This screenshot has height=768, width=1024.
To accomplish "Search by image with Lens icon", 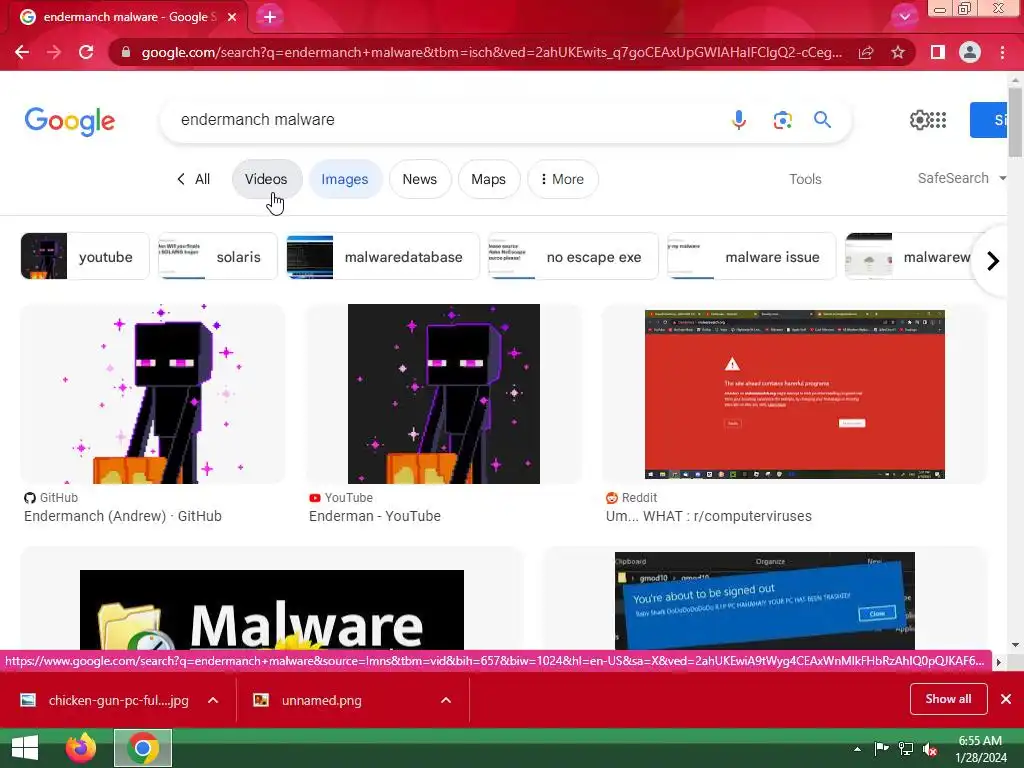I will point(782,120).
